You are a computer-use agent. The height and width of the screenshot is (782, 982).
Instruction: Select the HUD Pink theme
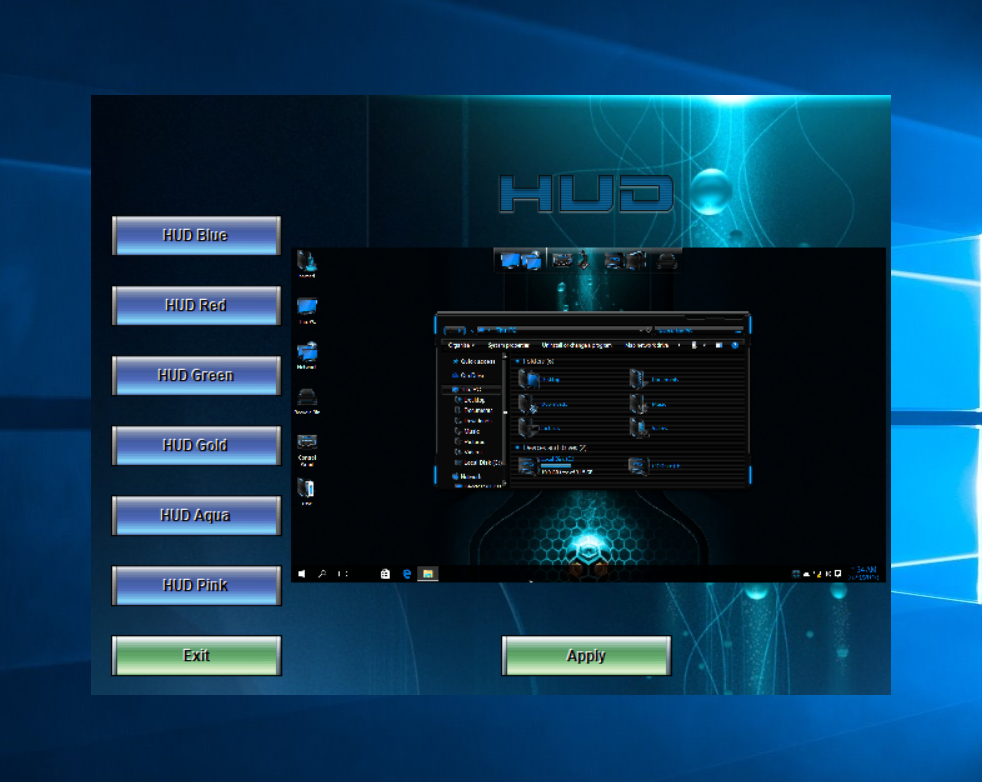196,586
